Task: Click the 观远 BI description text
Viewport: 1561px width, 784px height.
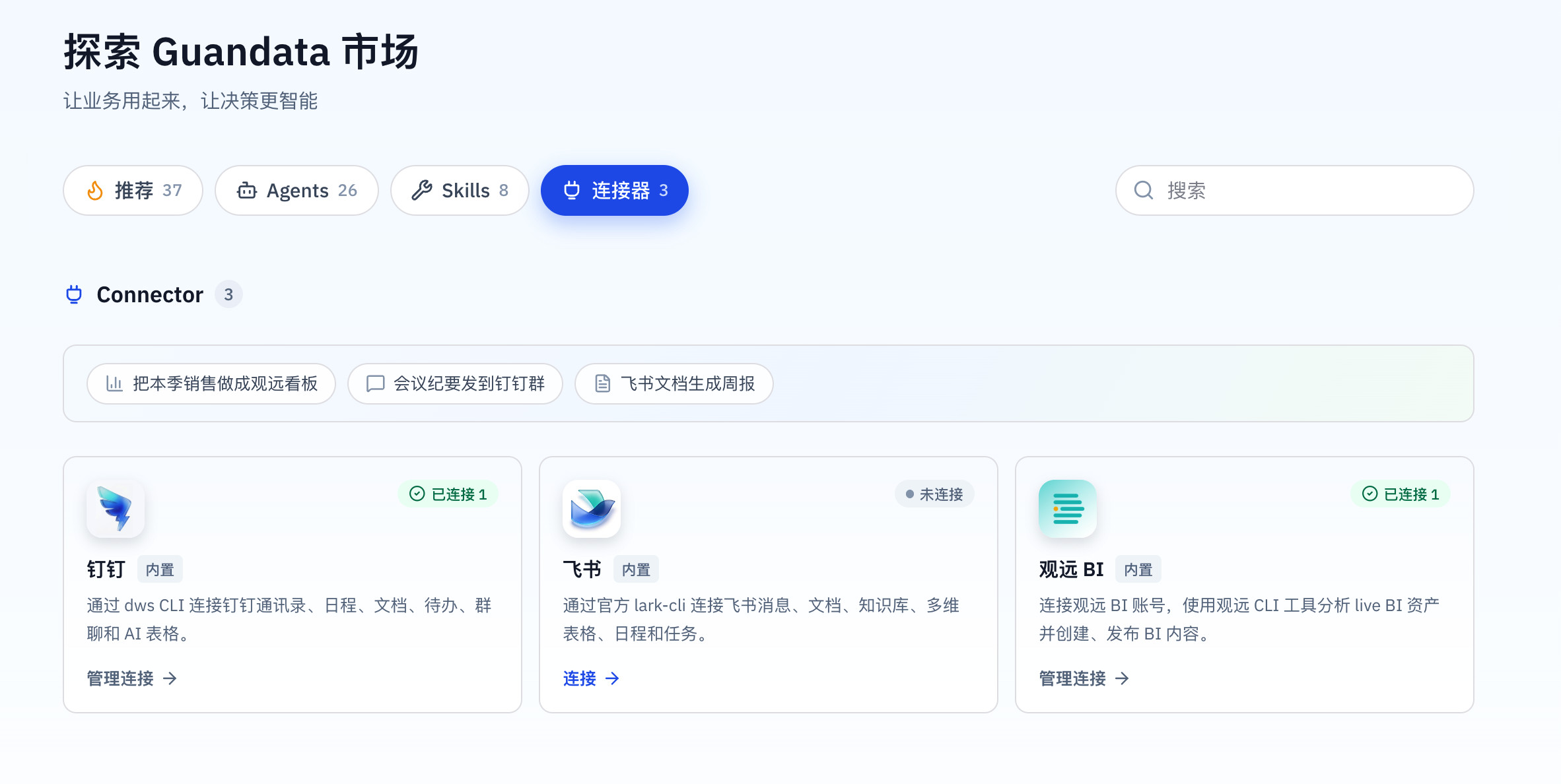Action: (x=1239, y=619)
